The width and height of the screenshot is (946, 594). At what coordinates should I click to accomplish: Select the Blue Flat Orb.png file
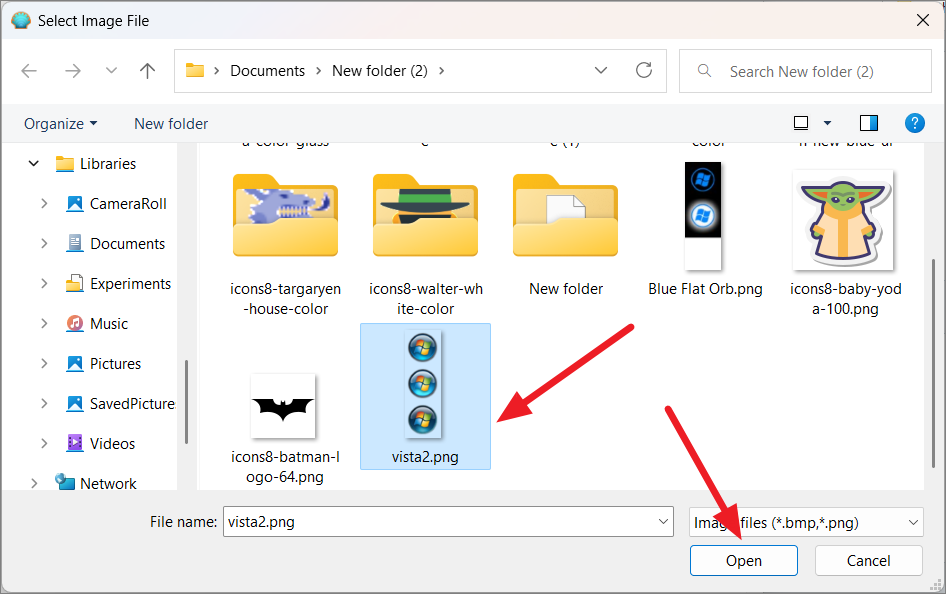click(703, 216)
